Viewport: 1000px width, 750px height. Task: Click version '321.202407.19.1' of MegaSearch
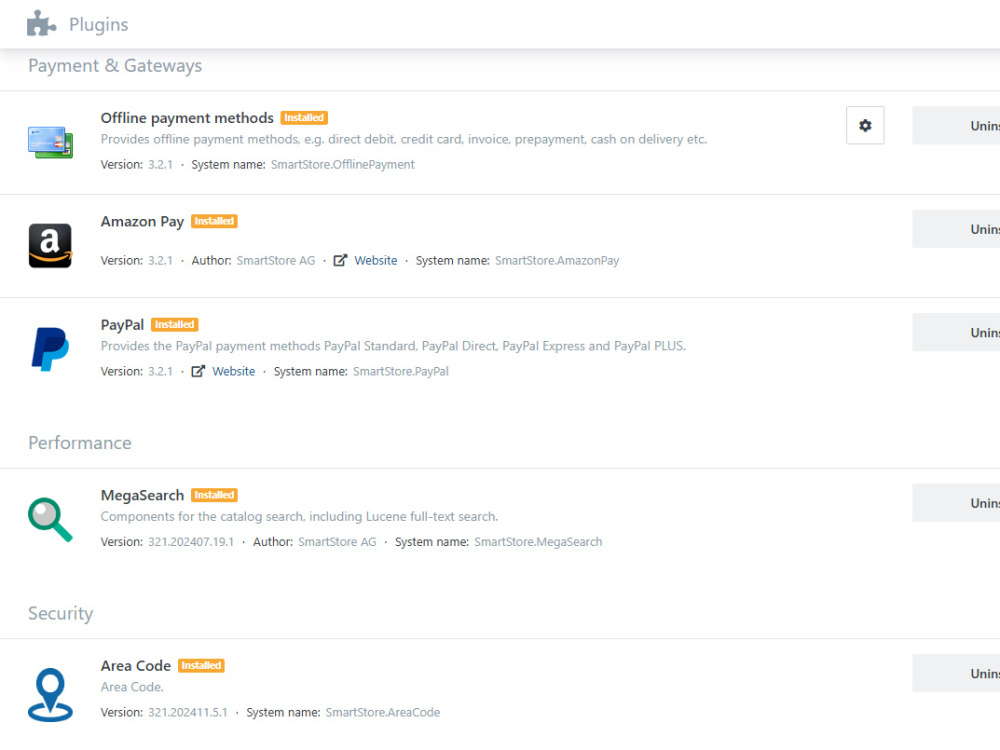[x=191, y=541]
